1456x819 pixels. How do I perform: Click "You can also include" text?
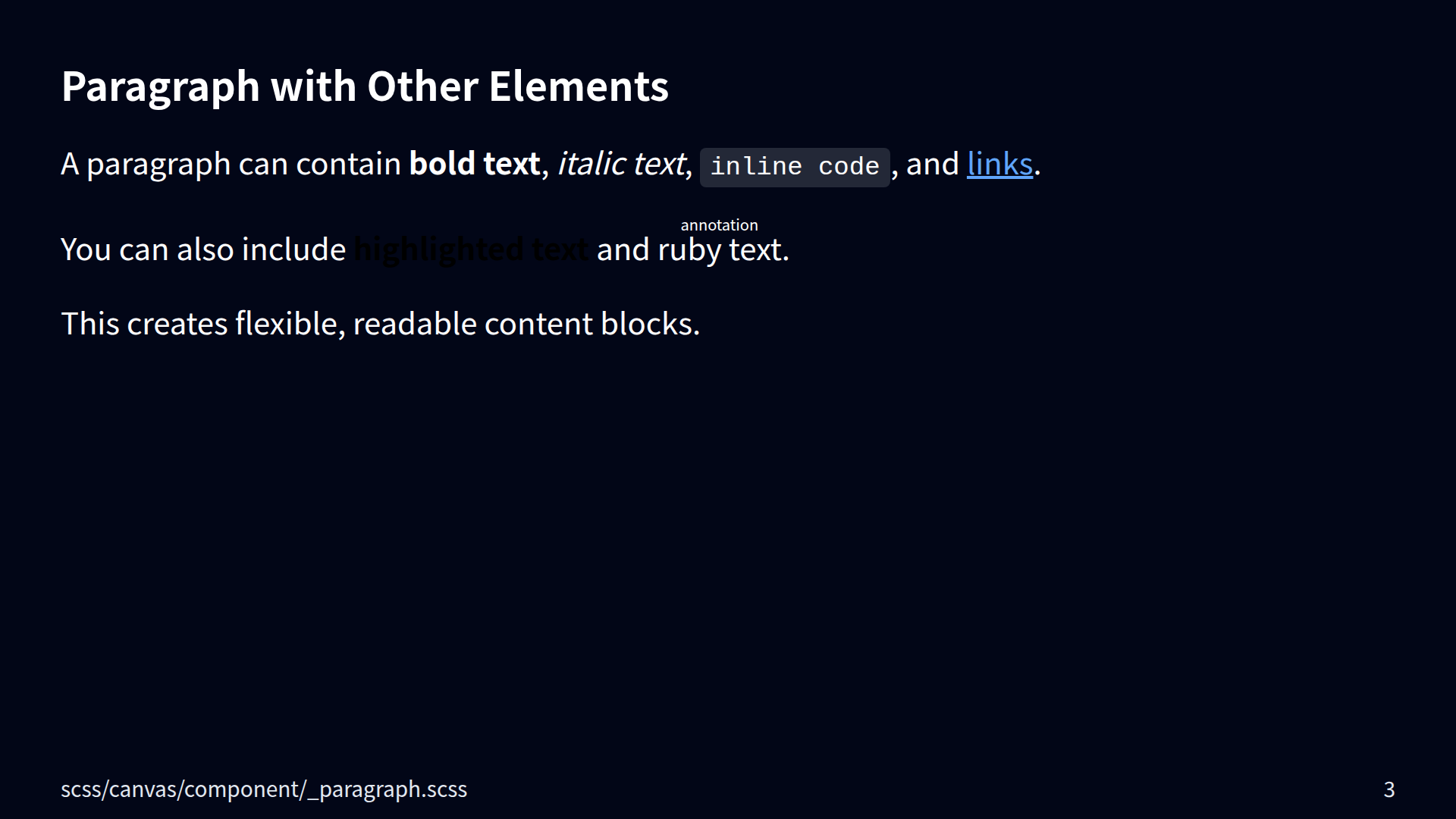(202, 250)
